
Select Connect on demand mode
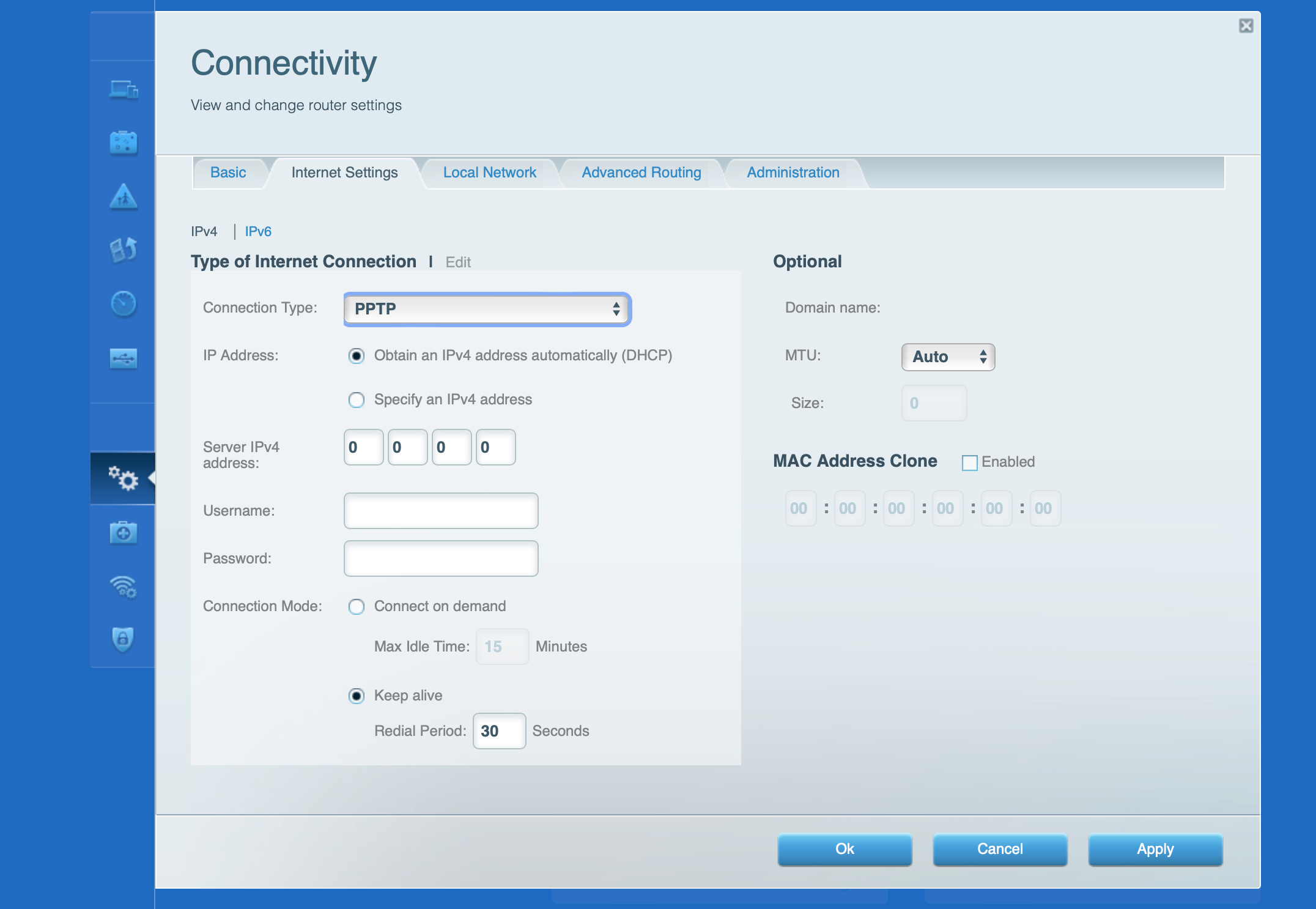click(x=357, y=607)
